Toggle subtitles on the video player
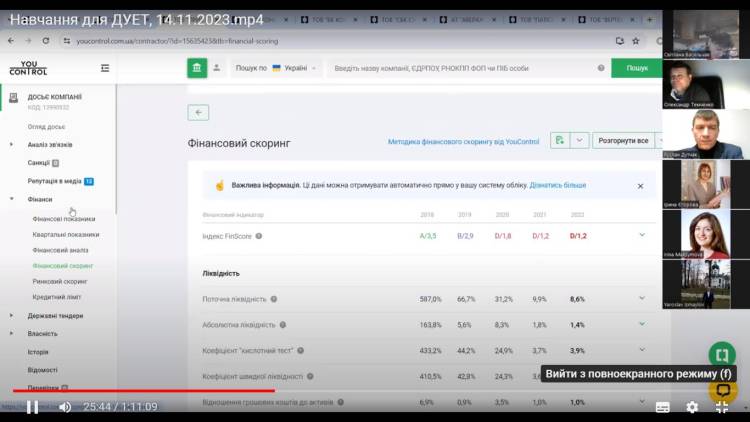 [x=662, y=407]
